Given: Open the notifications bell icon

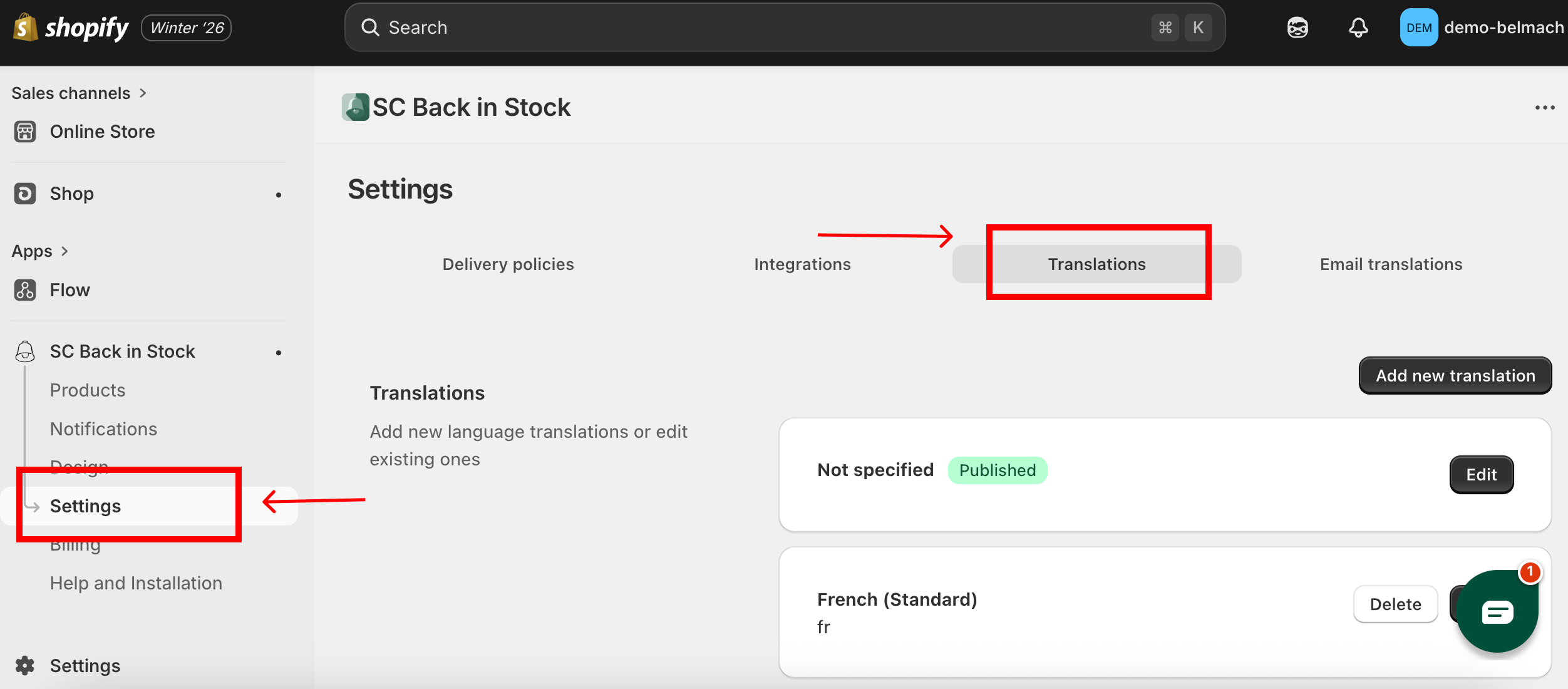Looking at the screenshot, I should coord(1358,28).
